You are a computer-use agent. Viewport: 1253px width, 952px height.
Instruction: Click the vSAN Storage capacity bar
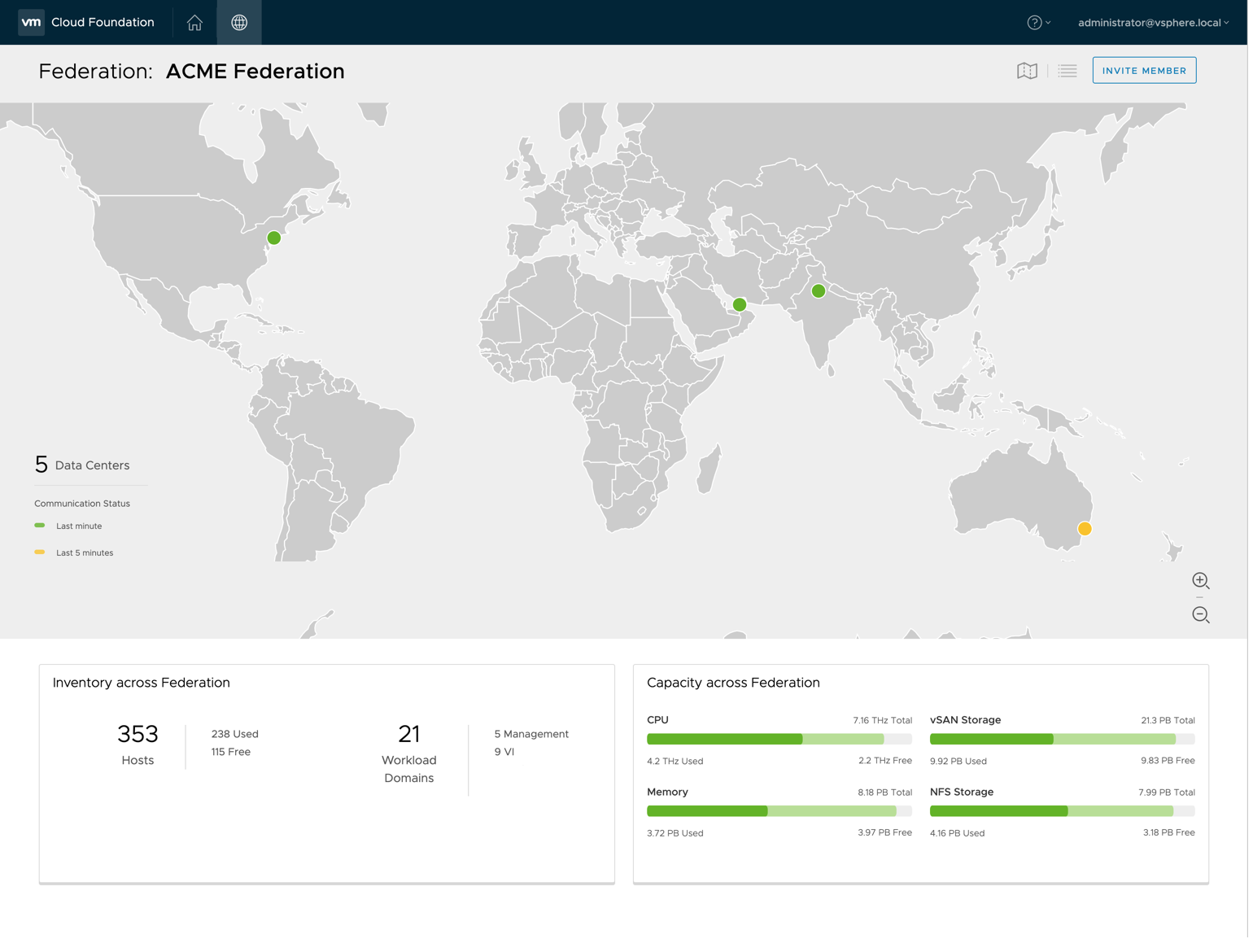tap(1063, 739)
